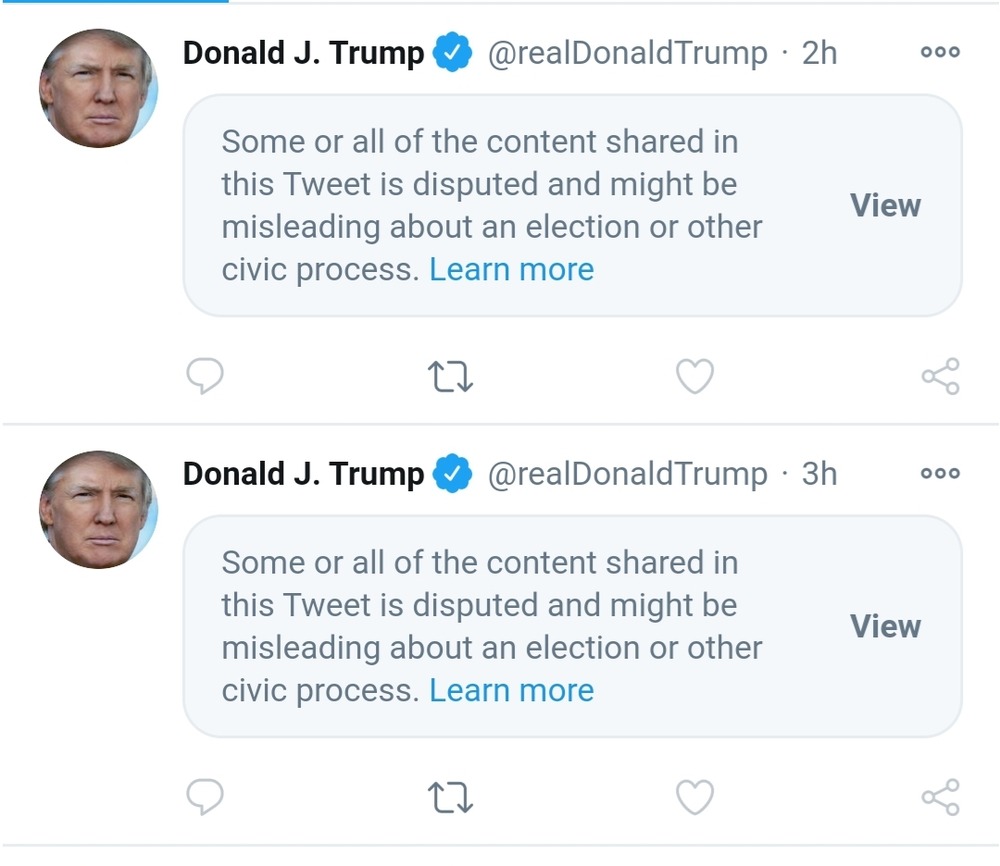Retweet the tweet posted 3h ago

point(449,798)
